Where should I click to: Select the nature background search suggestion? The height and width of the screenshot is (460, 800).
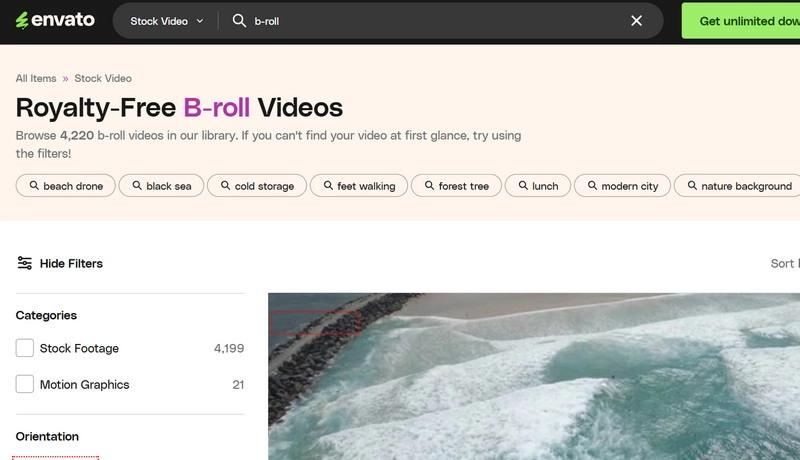click(739, 186)
